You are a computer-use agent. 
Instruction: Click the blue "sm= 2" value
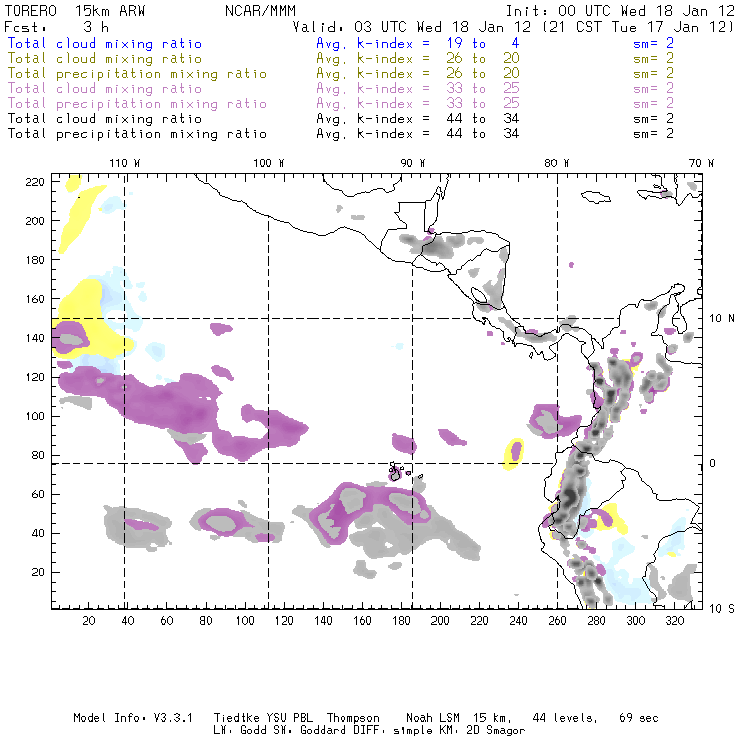[x=653, y=43]
